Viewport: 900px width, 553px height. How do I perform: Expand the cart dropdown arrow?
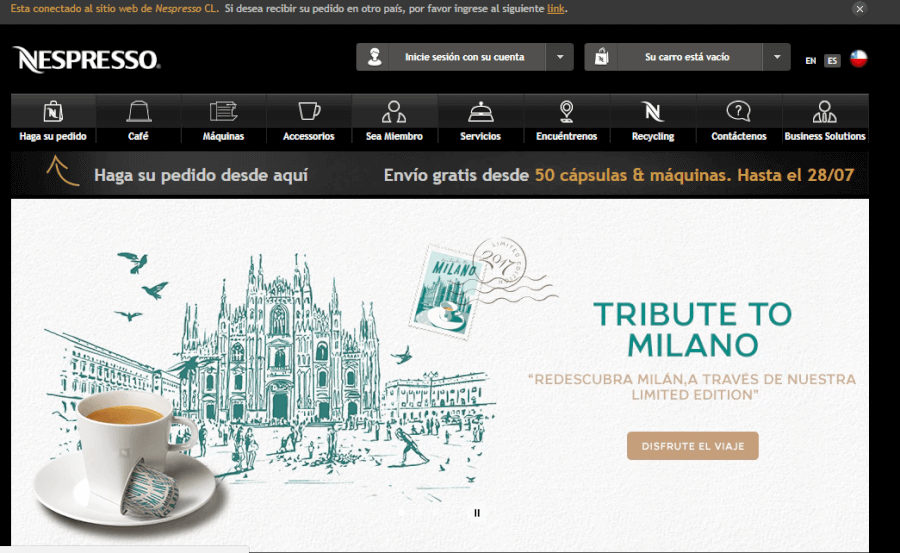coord(777,57)
